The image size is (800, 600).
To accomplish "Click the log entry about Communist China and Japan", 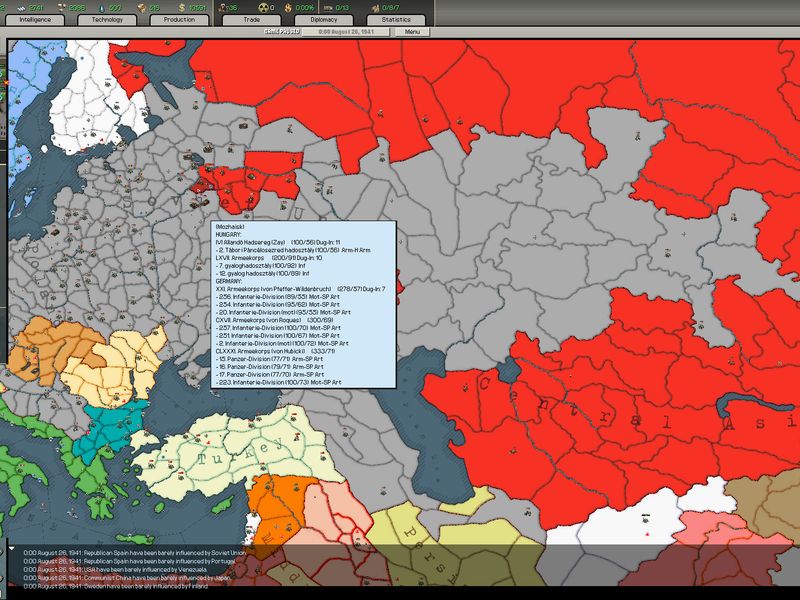I will pos(127,578).
